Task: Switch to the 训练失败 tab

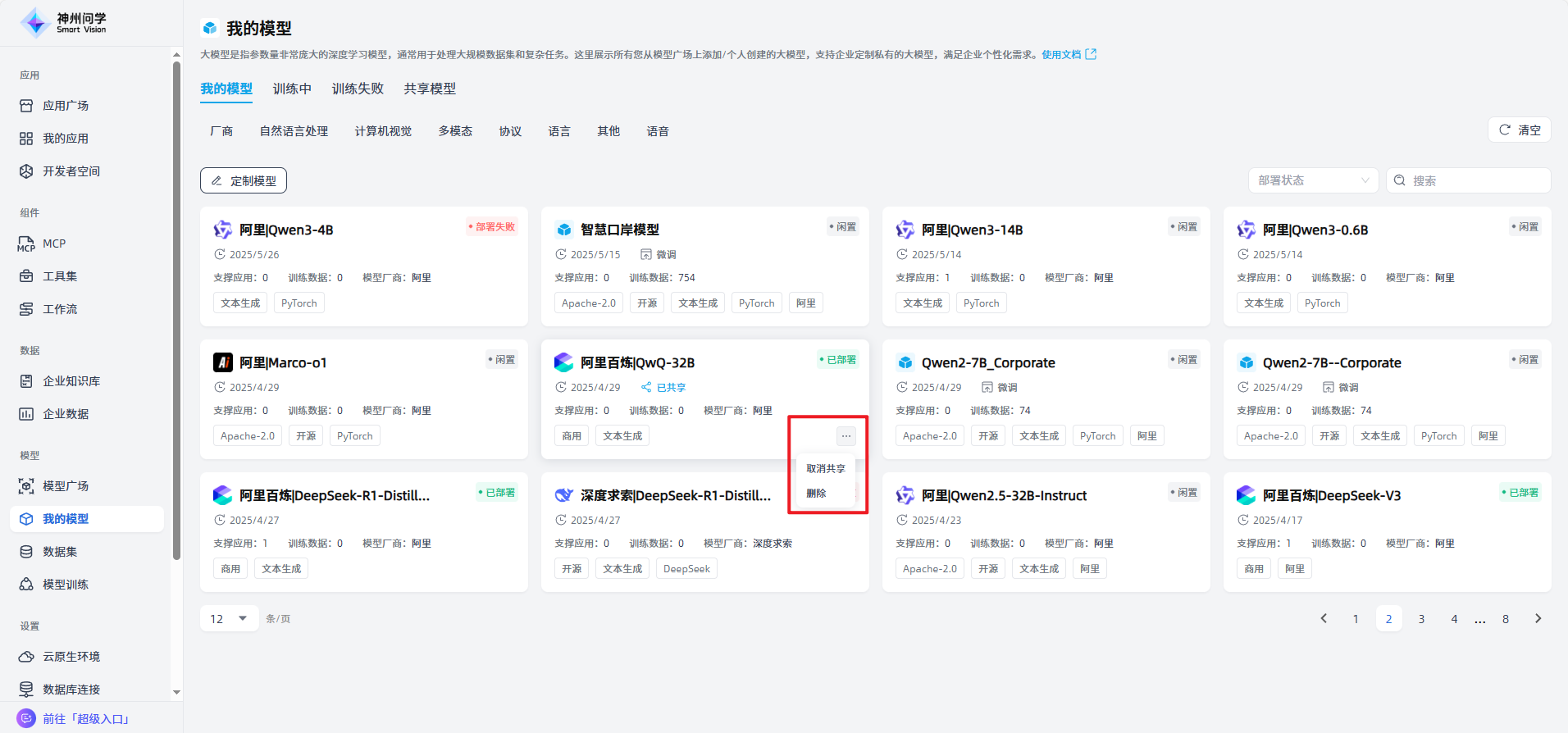Action: 358,89
